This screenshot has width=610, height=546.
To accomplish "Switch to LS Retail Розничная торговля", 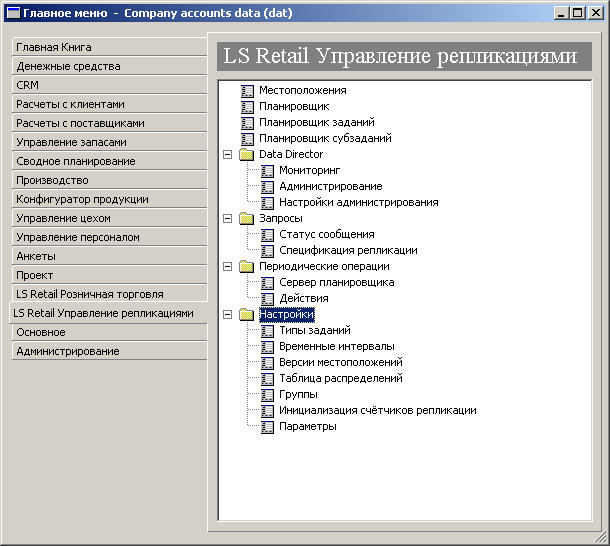I will (x=110, y=294).
